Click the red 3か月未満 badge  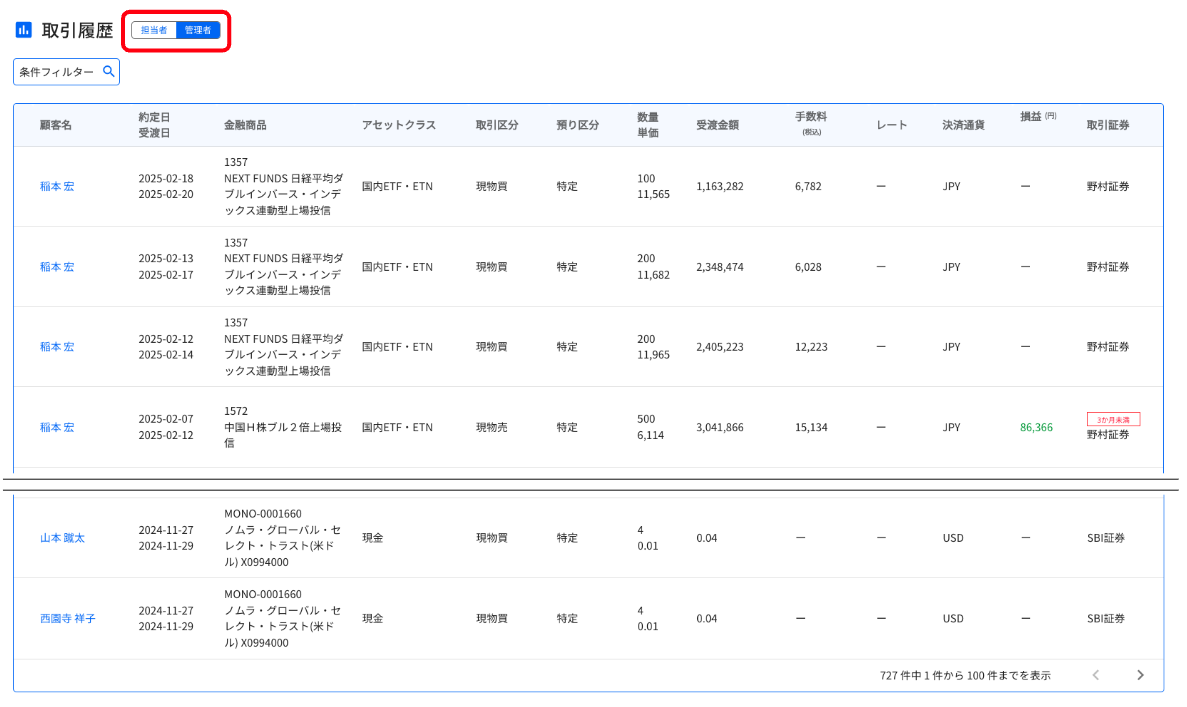click(x=1113, y=419)
